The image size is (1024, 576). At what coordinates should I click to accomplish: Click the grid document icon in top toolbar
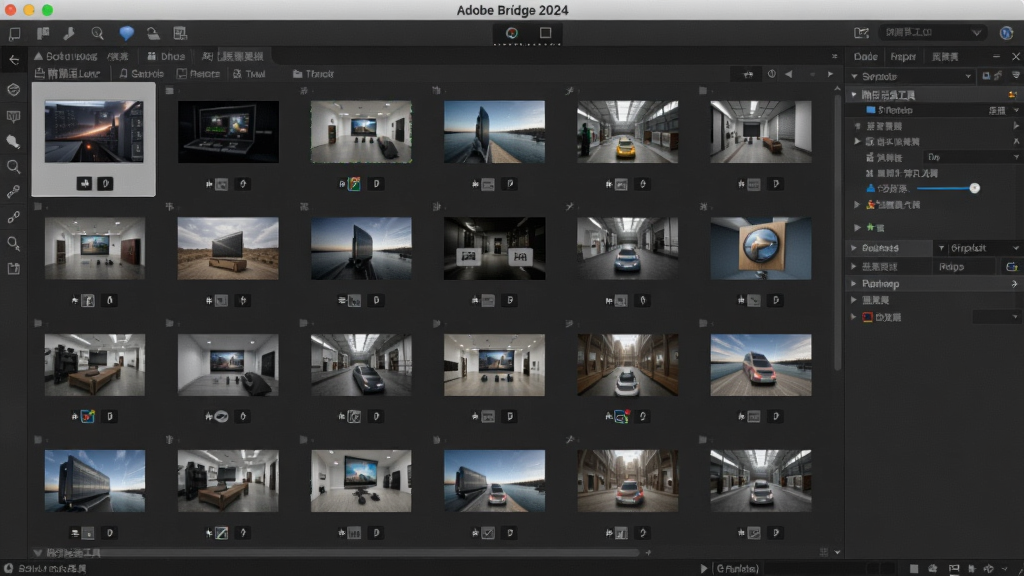tap(180, 33)
